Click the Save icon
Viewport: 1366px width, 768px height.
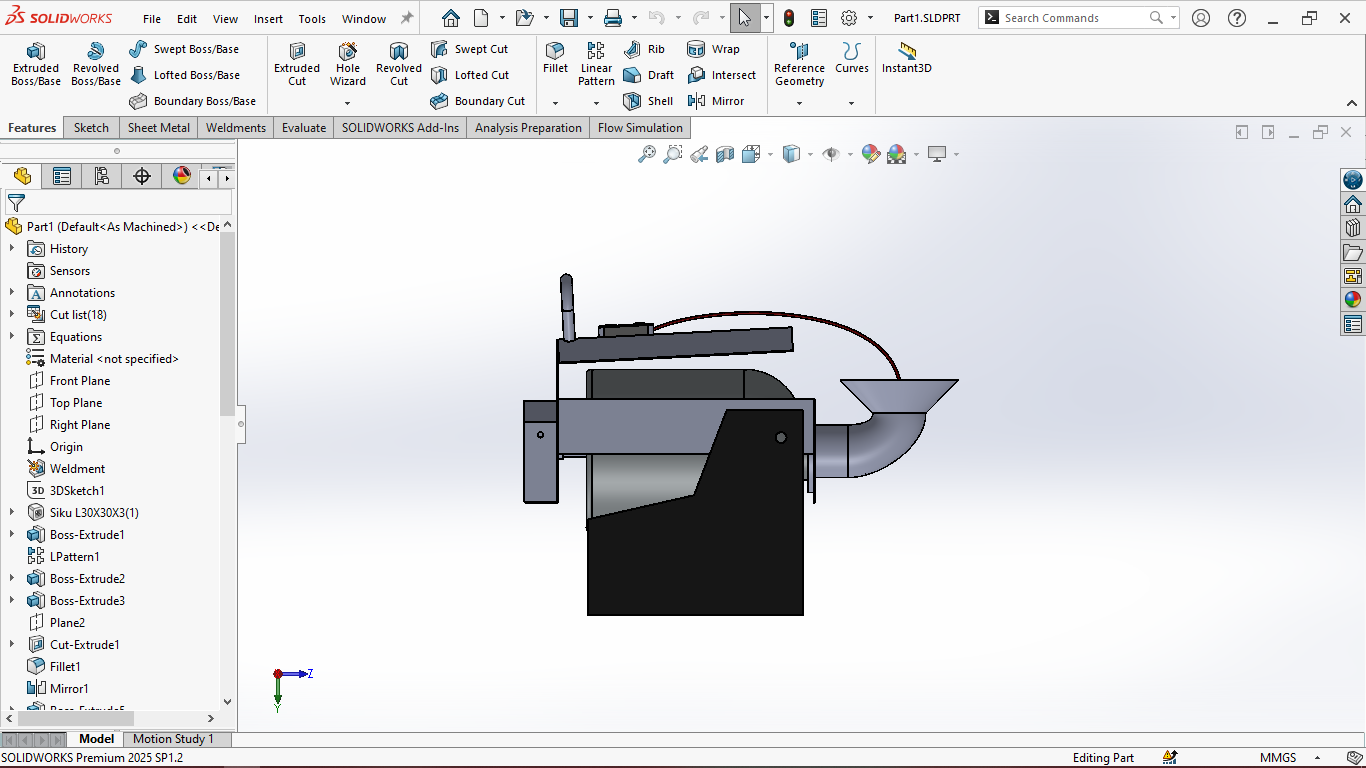[x=569, y=18]
